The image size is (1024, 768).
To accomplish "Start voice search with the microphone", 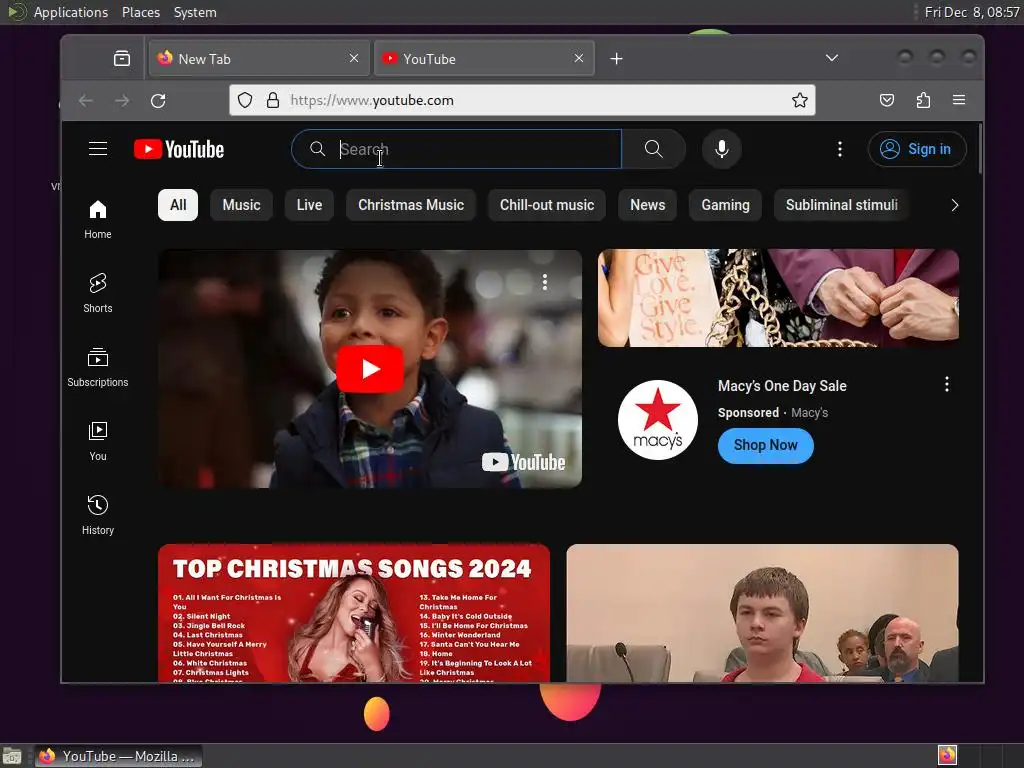I will coord(722,149).
